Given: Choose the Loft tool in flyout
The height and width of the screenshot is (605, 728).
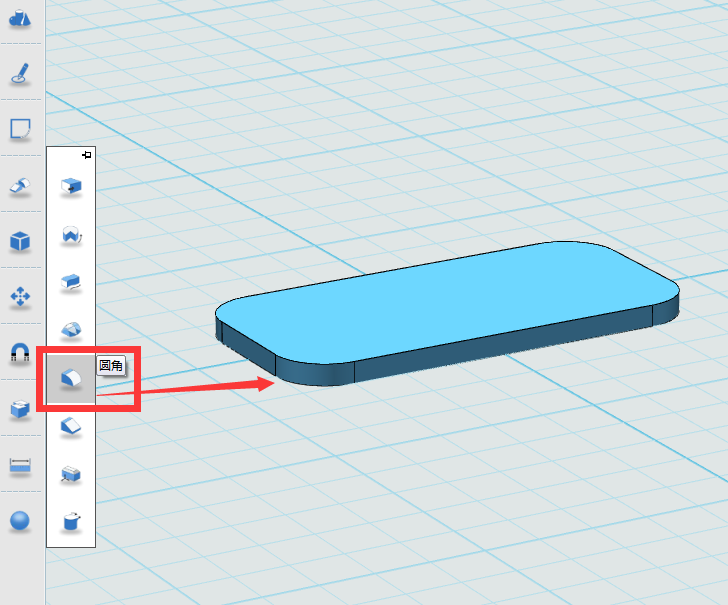Looking at the screenshot, I should click(71, 330).
